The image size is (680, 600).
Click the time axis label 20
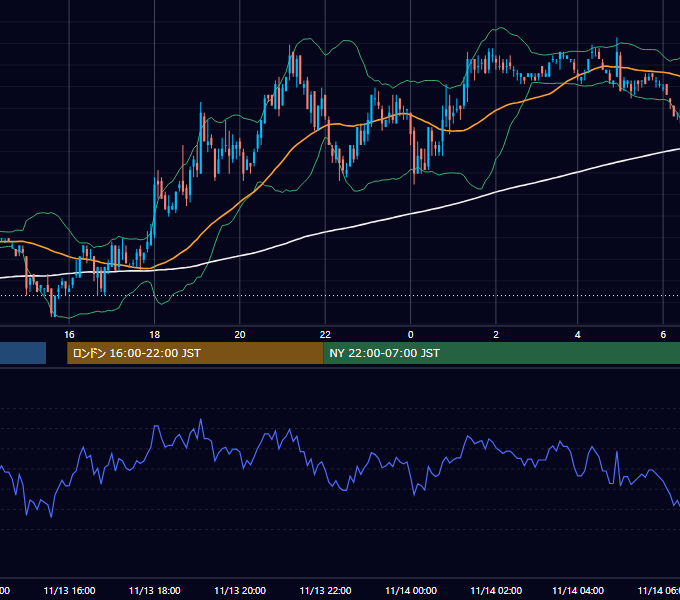click(240, 335)
